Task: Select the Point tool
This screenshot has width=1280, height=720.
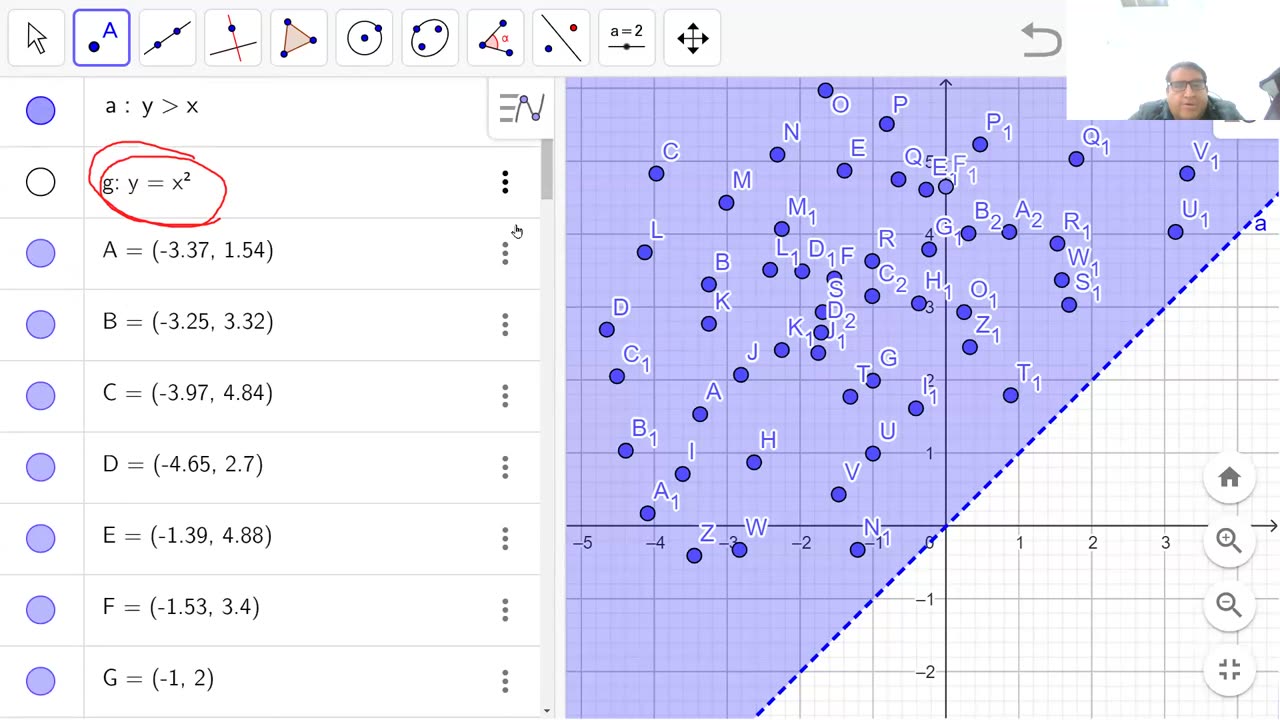Action: tap(101, 38)
